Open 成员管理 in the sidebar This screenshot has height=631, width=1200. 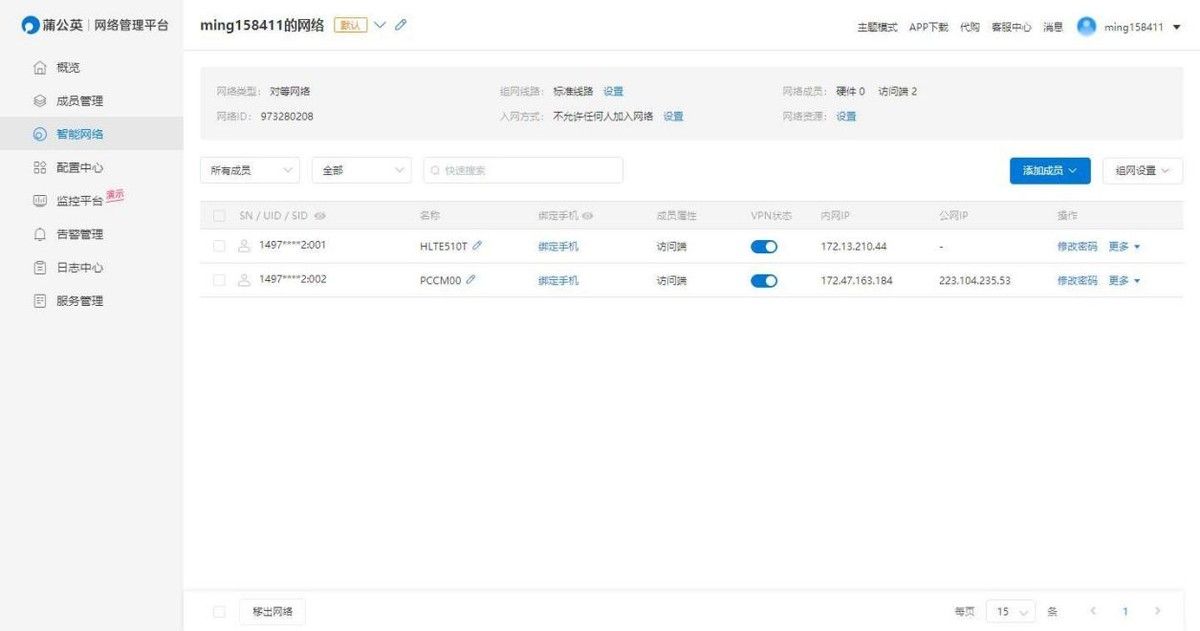click(79, 101)
